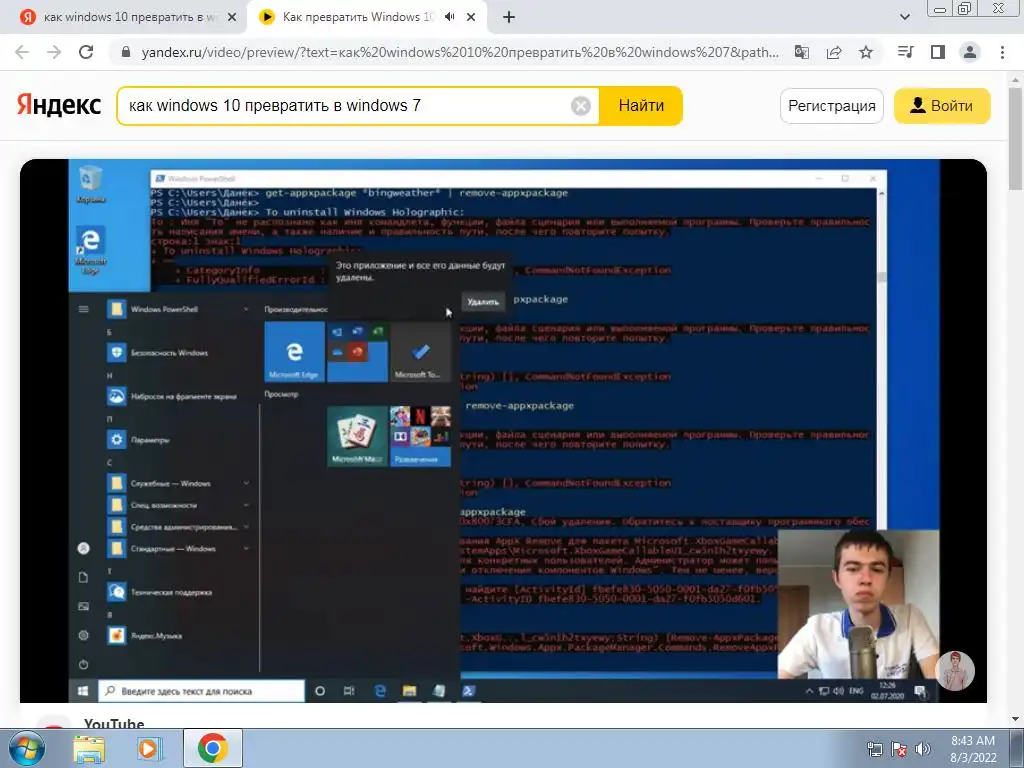The height and width of the screenshot is (768, 1024).
Task: In the video, open the Microsoft To Do tile
Action: pos(421,351)
